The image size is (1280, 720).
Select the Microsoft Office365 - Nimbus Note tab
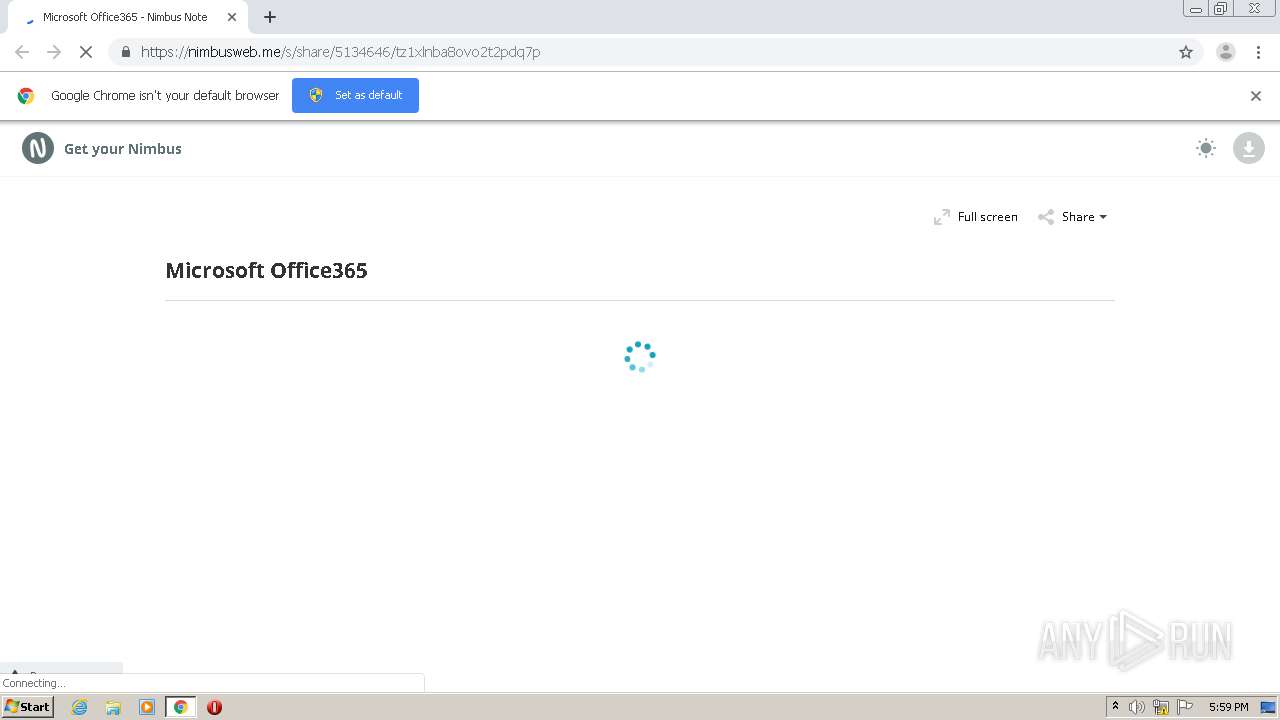click(x=128, y=17)
